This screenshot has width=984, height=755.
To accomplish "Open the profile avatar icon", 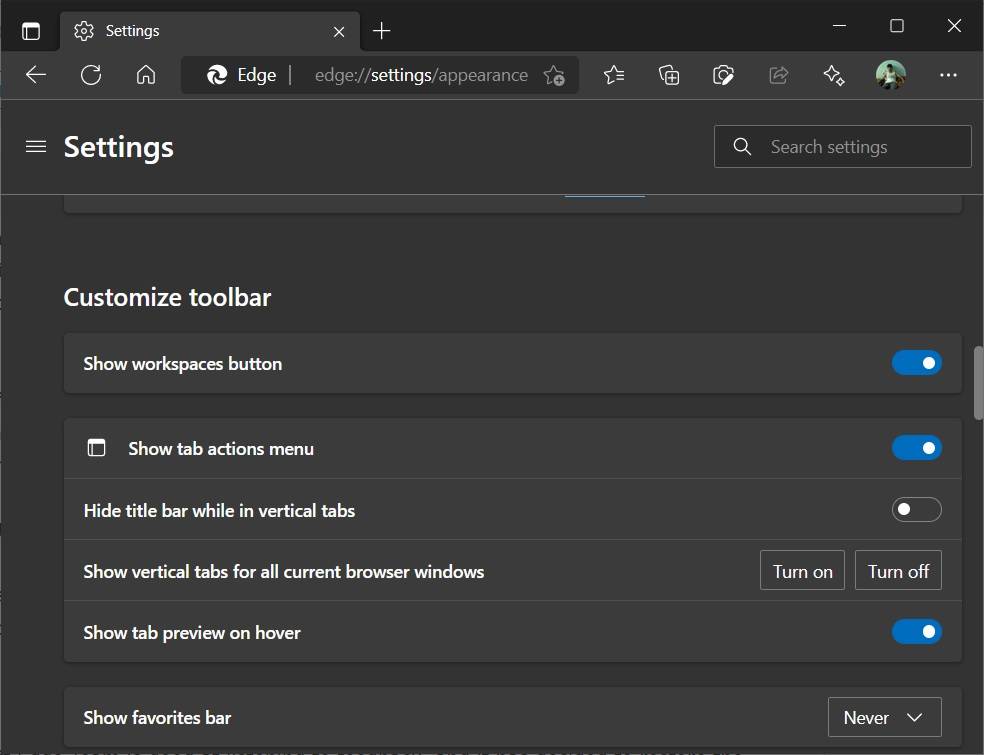I will pyautogui.click(x=890, y=75).
